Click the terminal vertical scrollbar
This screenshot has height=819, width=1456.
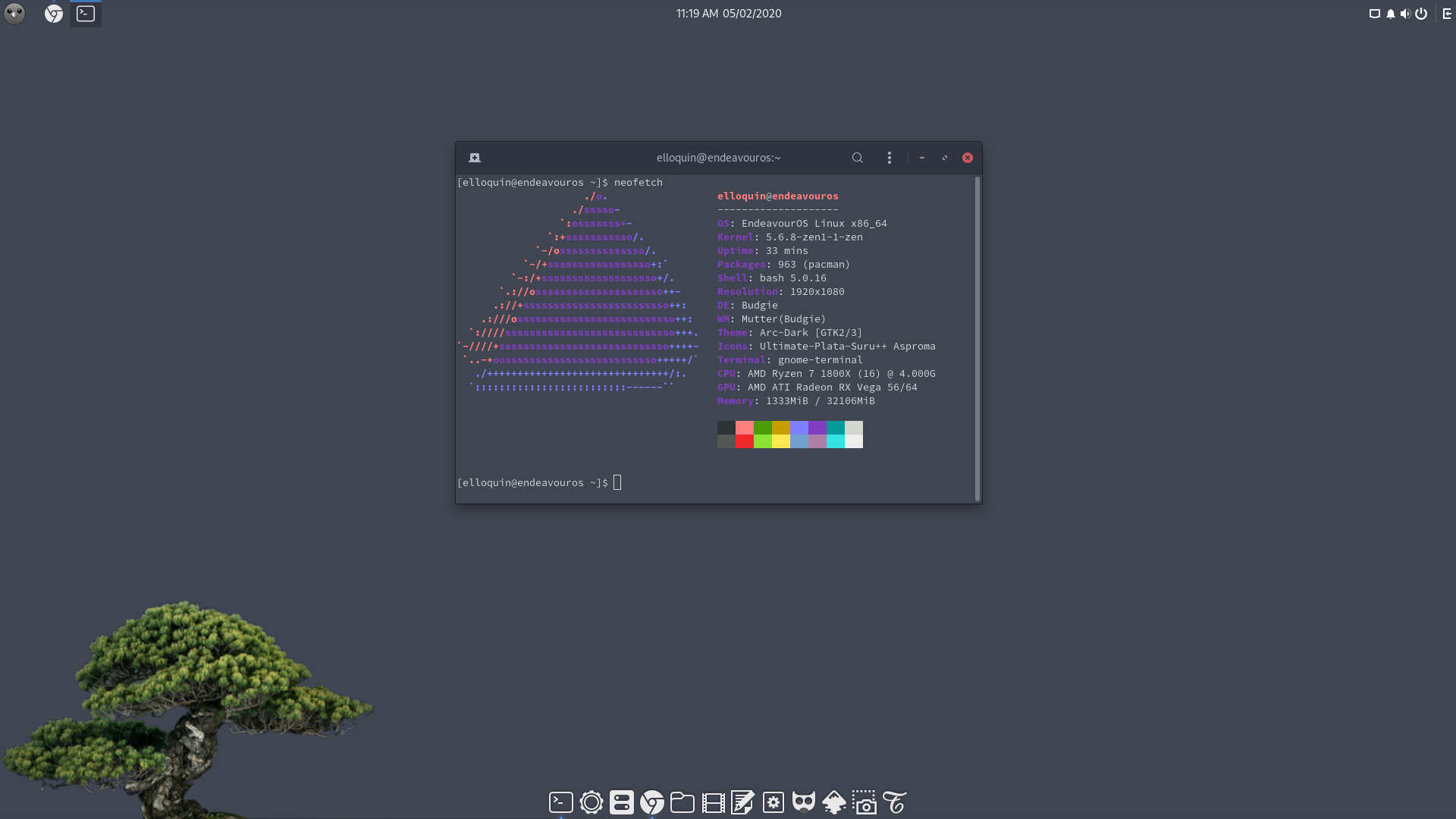tap(977, 338)
